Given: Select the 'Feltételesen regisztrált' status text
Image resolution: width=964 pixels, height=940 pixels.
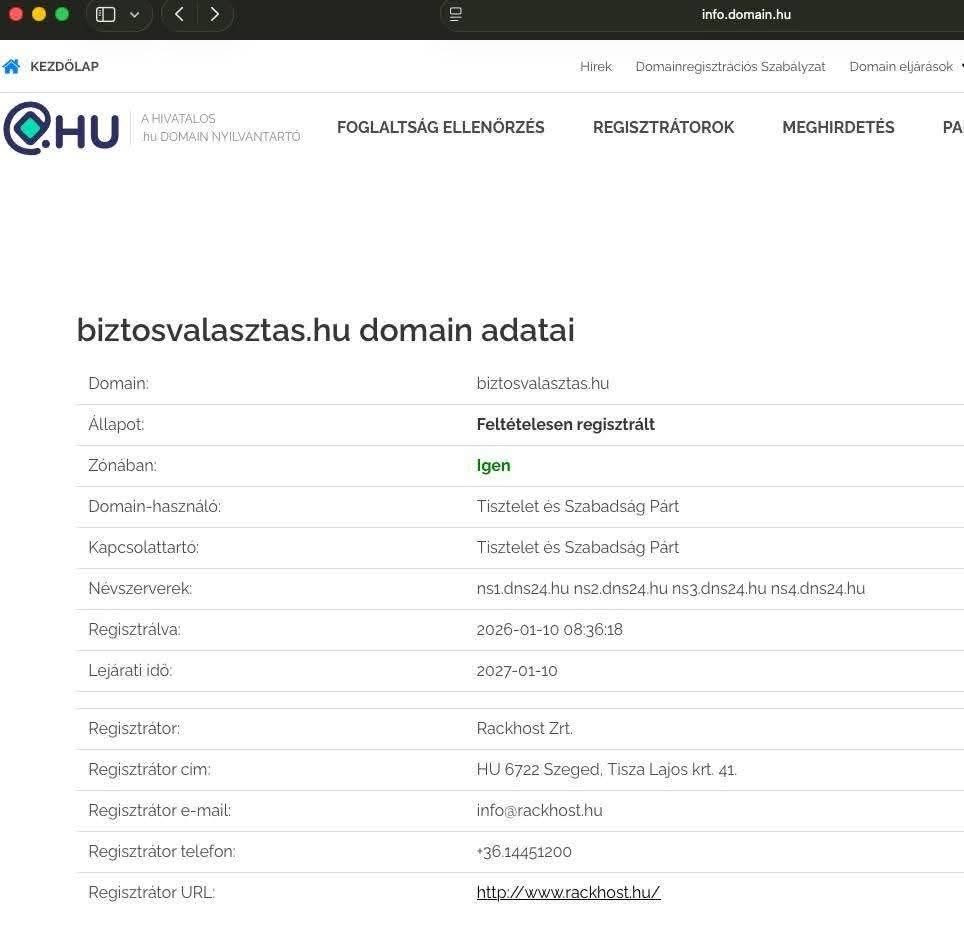Looking at the screenshot, I should click(565, 424).
